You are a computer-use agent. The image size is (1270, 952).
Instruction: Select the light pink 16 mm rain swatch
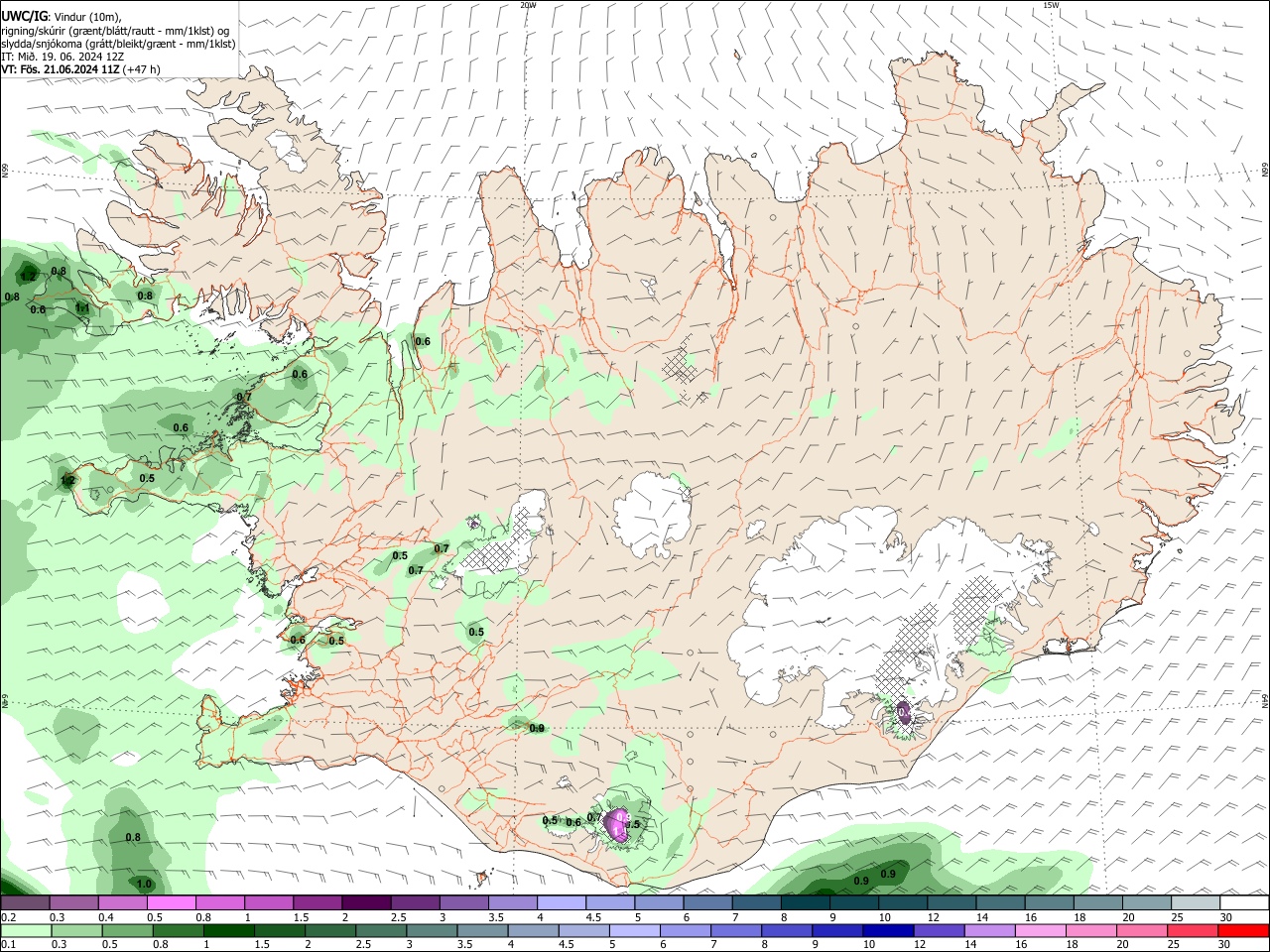coord(1042,931)
